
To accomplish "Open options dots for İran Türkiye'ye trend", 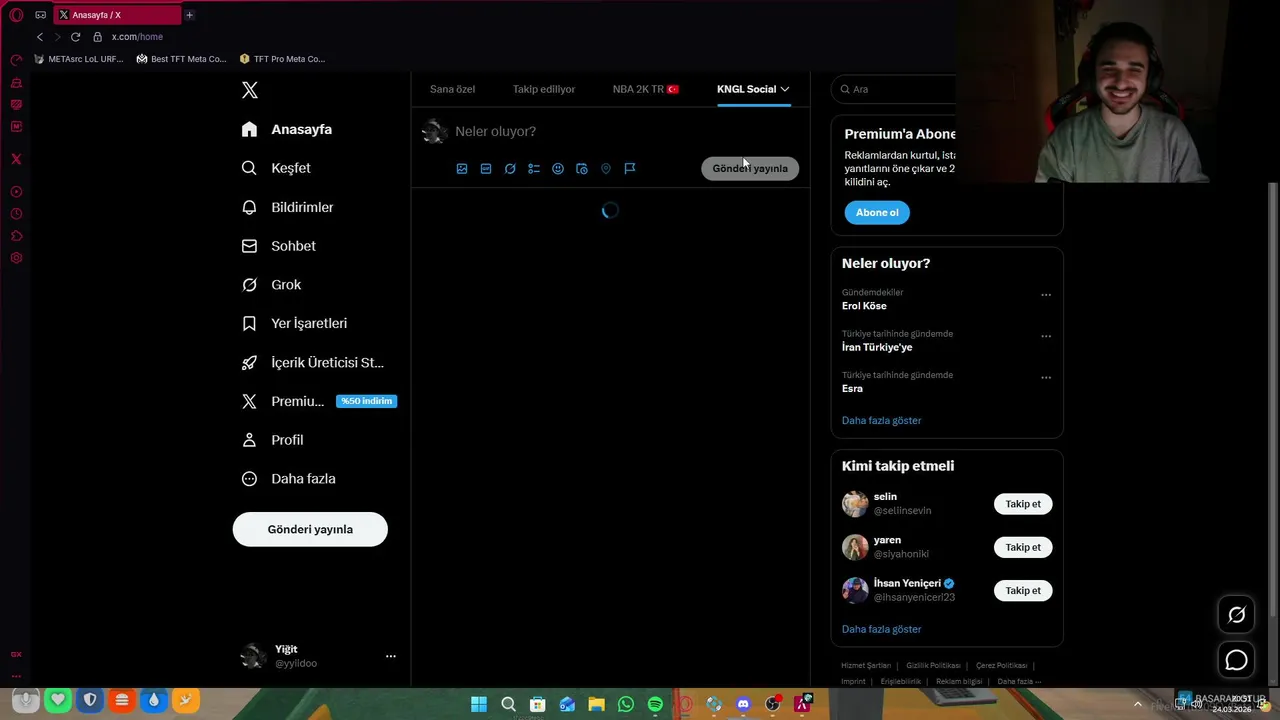I will [x=1046, y=336].
